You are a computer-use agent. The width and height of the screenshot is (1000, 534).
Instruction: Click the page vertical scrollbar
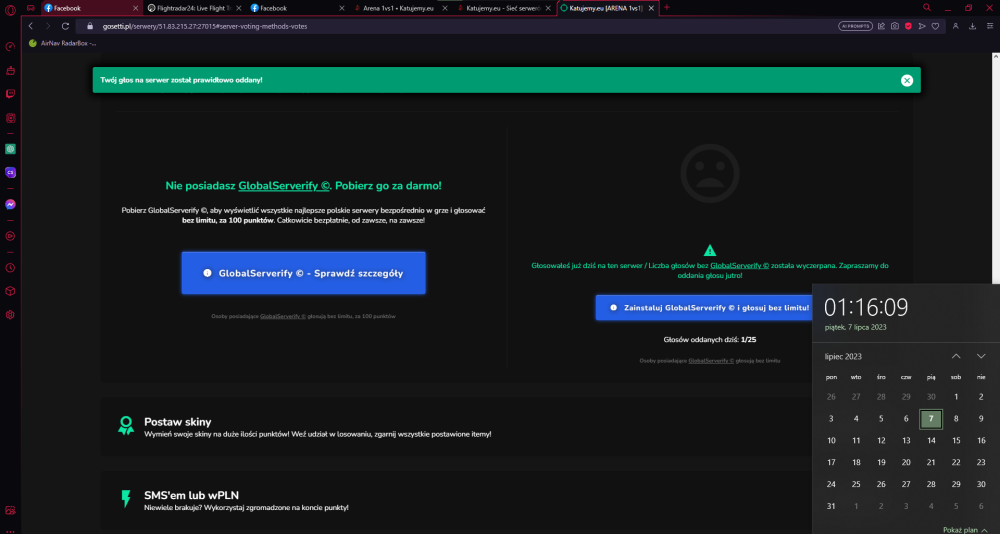coord(995,166)
